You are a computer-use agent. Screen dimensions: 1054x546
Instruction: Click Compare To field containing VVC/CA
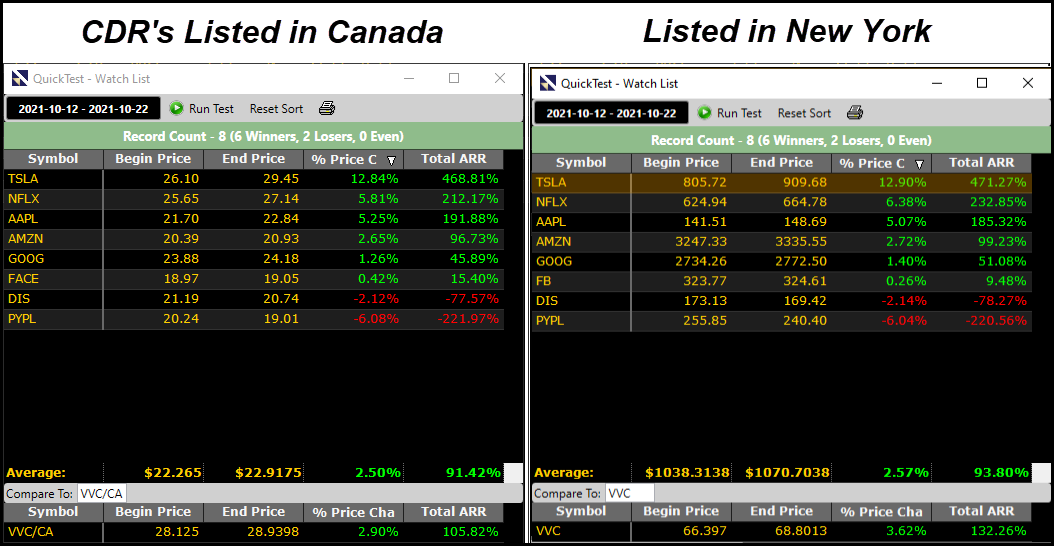102,494
